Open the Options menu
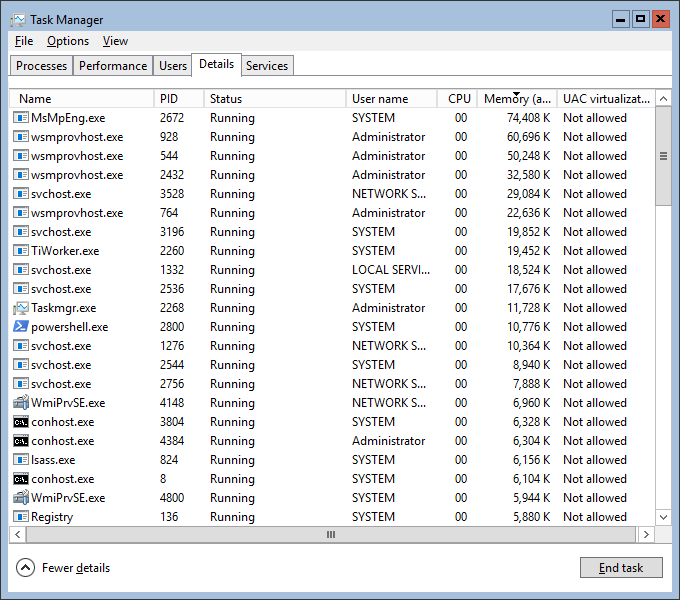This screenshot has height=600, width=680. pos(68,41)
